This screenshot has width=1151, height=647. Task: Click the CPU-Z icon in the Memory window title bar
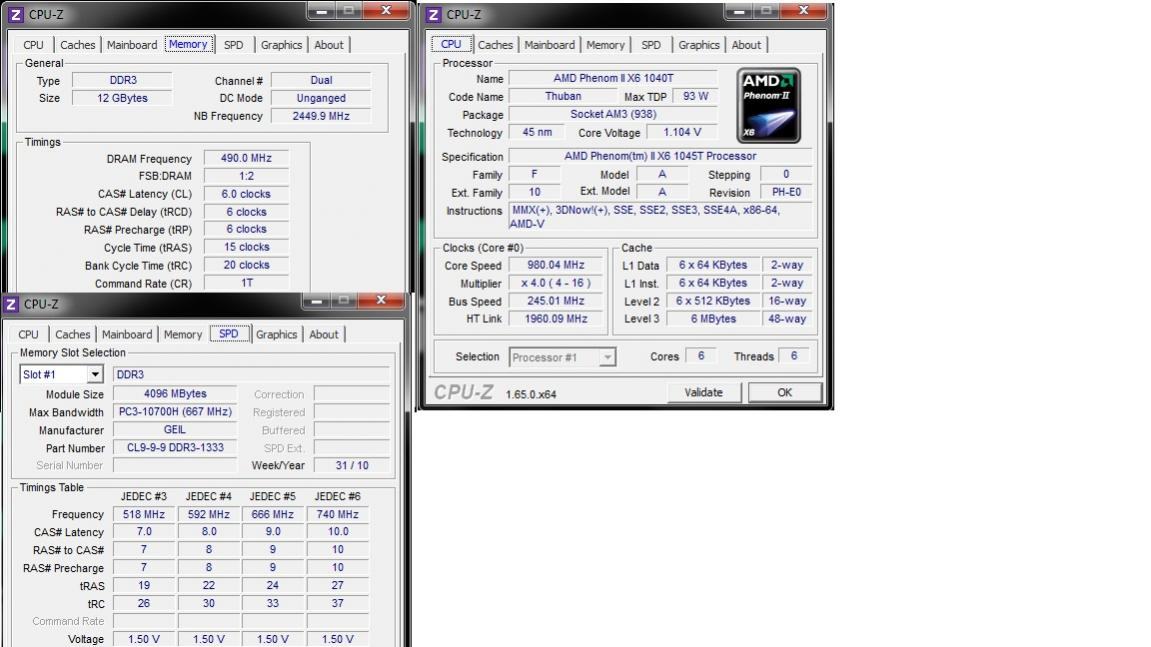coord(15,14)
